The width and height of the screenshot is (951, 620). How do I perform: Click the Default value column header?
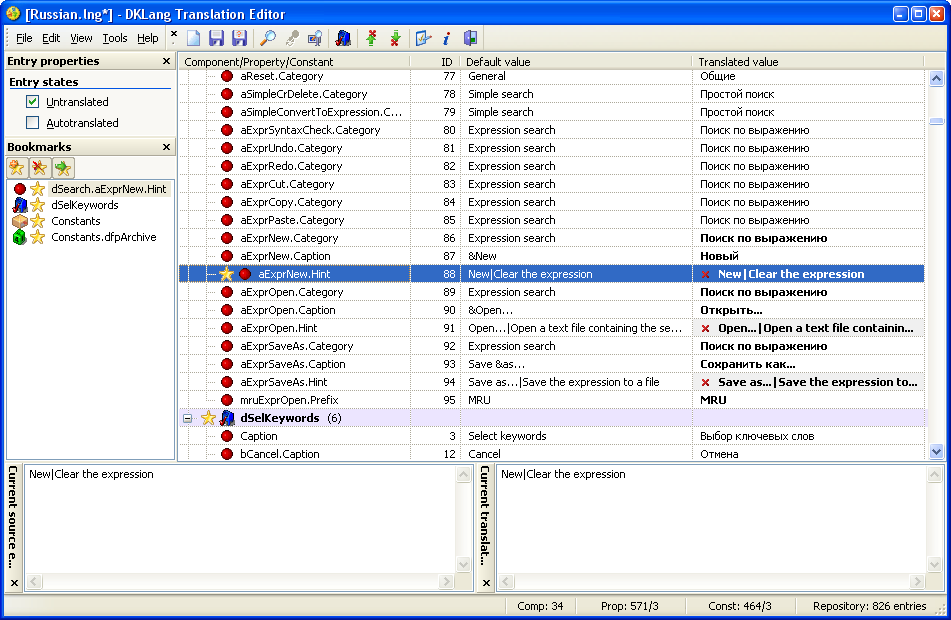click(576, 61)
